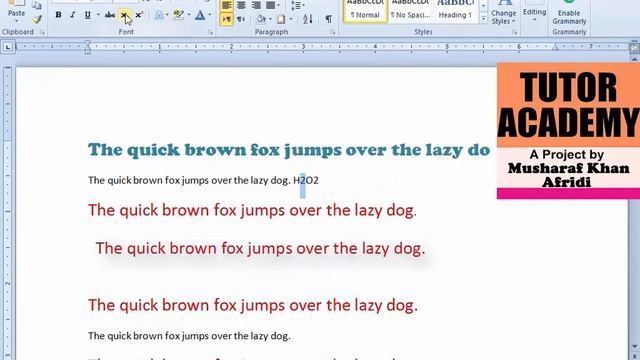
Task: Click the tab selector at ruler corner
Action: coord(8,47)
